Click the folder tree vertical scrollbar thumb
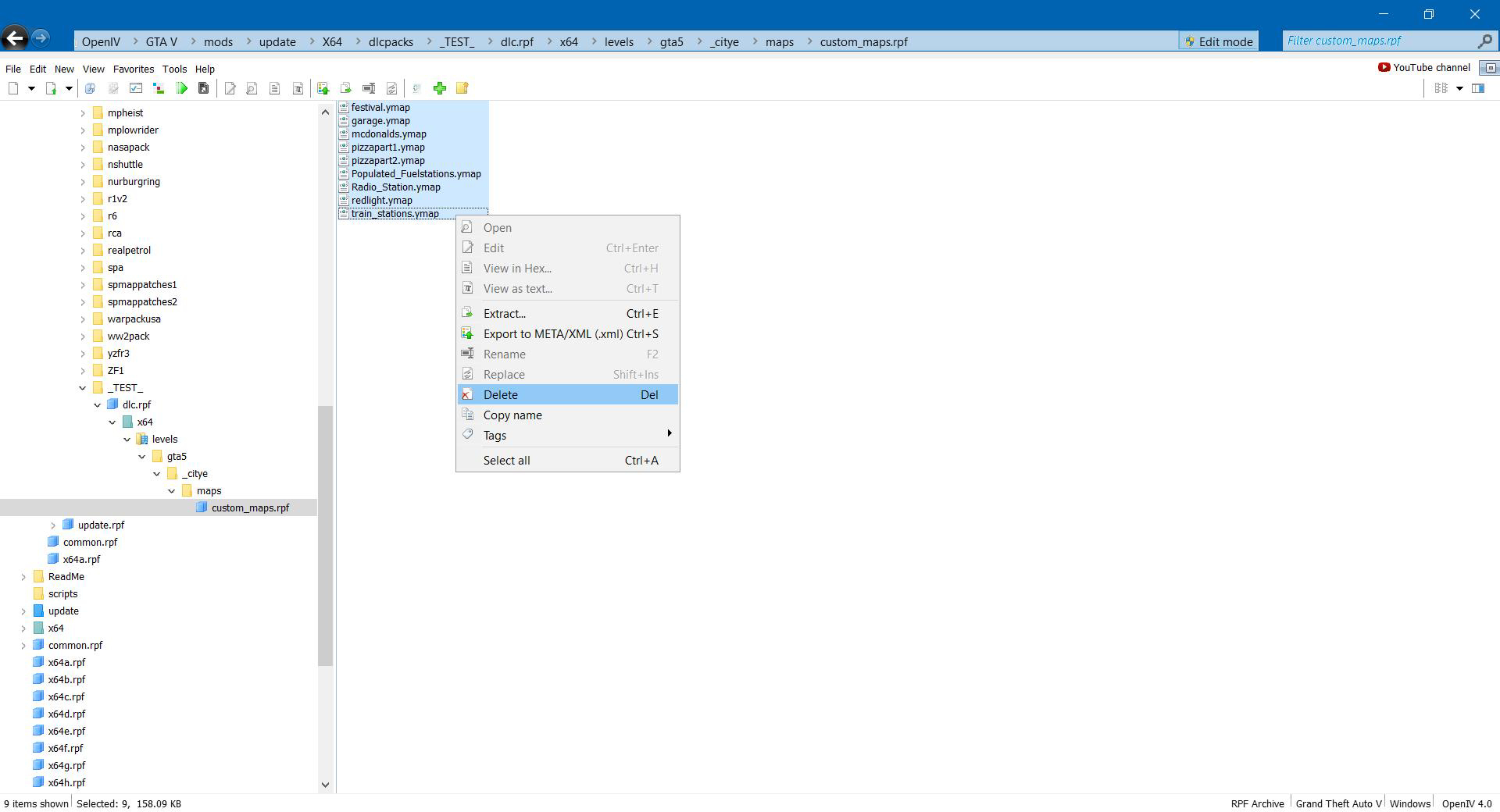The width and height of the screenshot is (1500, 812). [x=325, y=535]
